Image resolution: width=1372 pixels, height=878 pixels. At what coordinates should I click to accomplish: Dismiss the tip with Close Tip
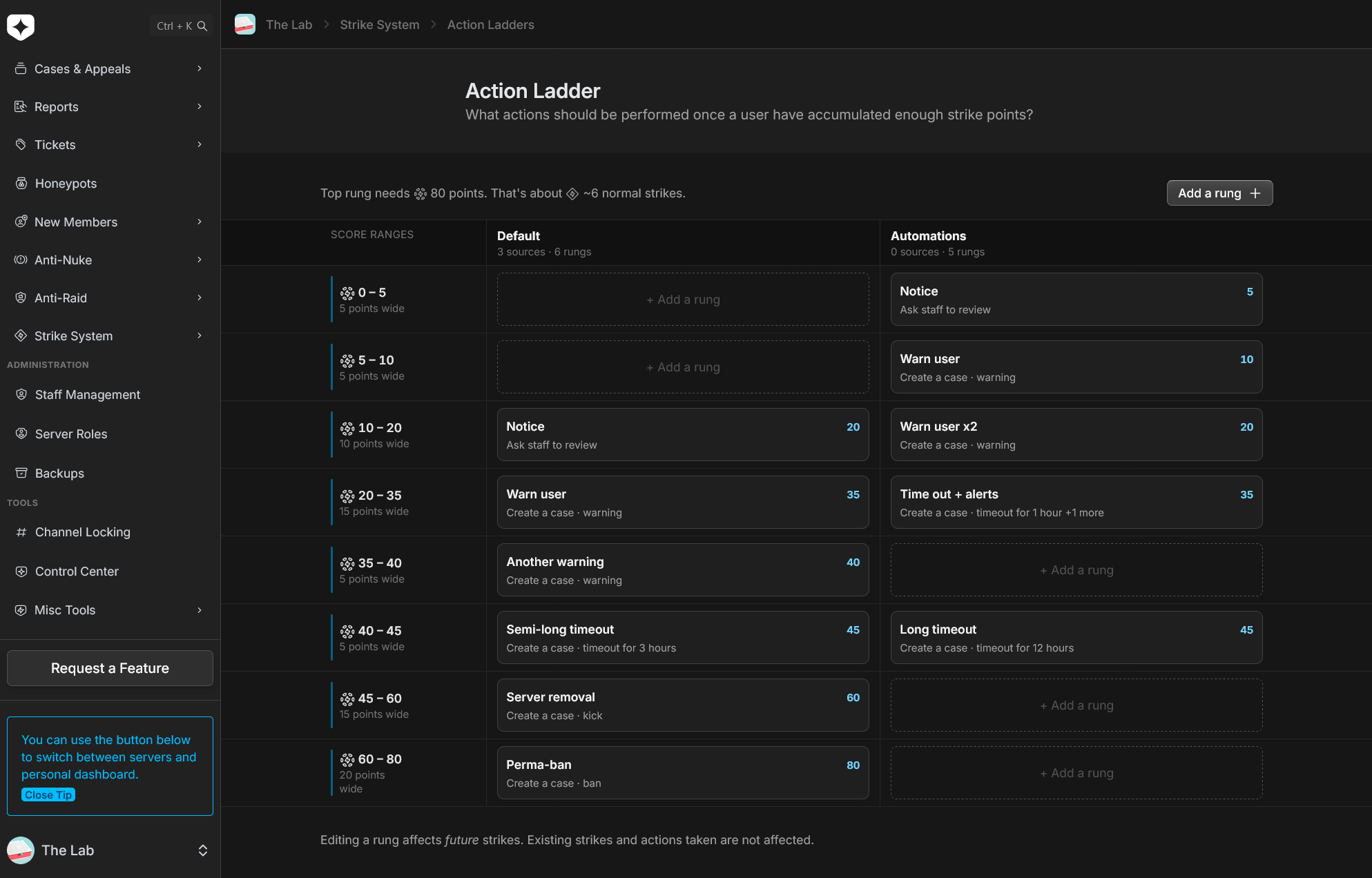coord(48,794)
